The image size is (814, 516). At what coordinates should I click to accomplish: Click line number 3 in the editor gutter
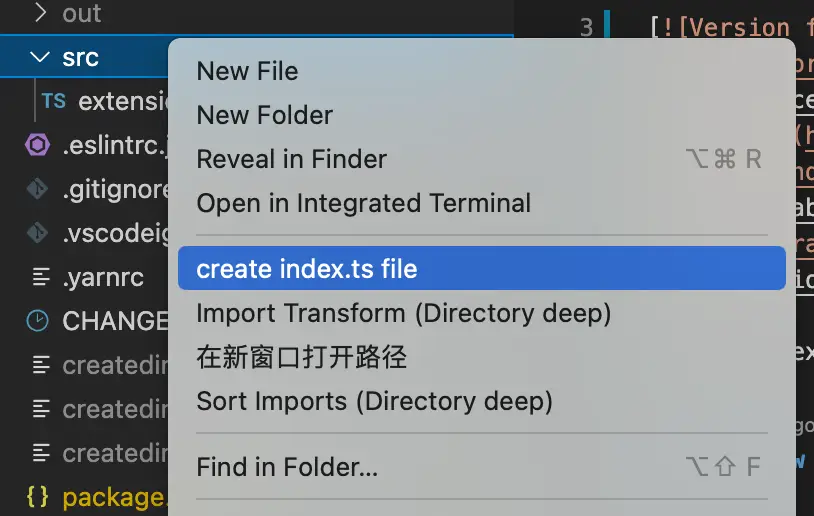pos(586,27)
